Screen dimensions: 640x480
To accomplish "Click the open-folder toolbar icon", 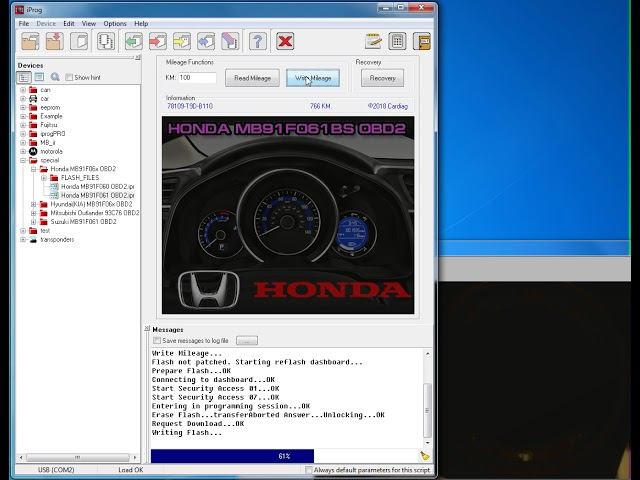I will coord(30,41).
